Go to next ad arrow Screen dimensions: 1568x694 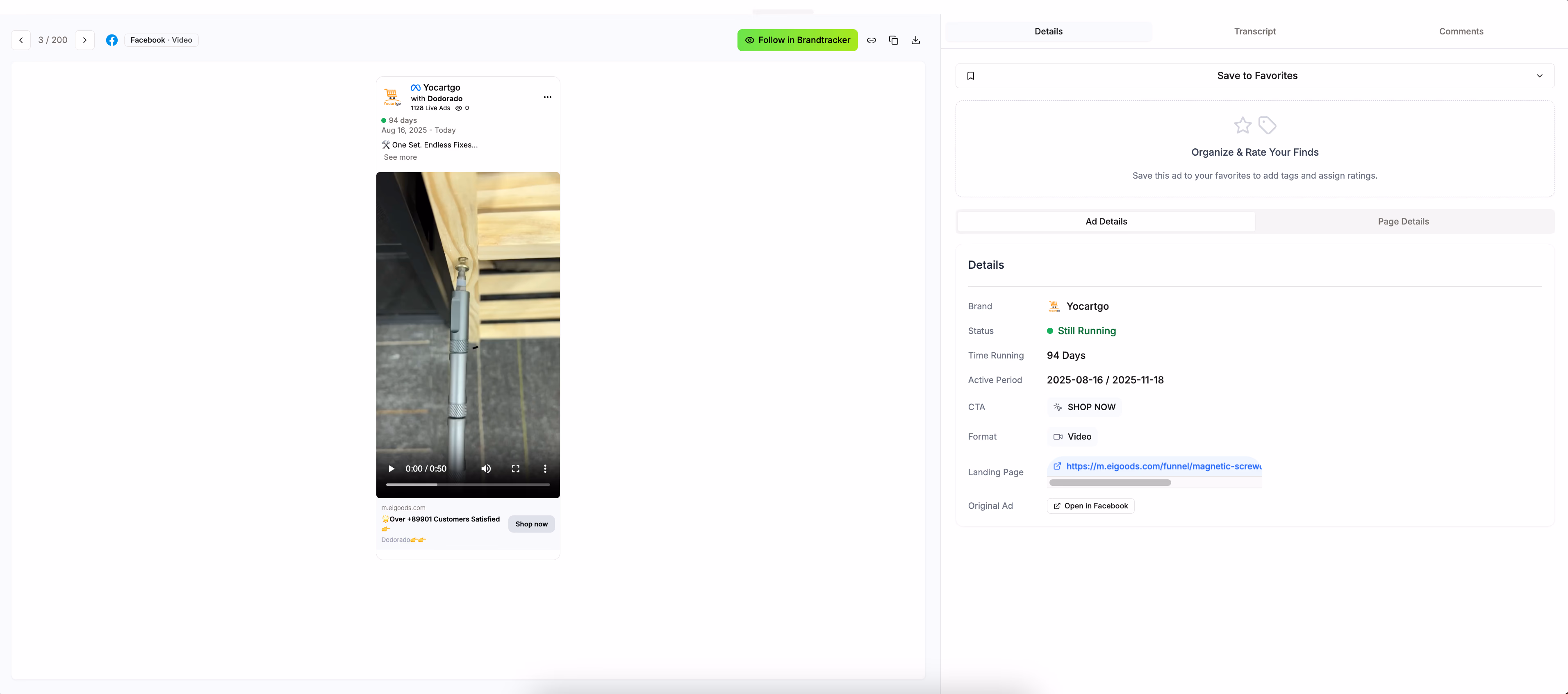coord(84,40)
